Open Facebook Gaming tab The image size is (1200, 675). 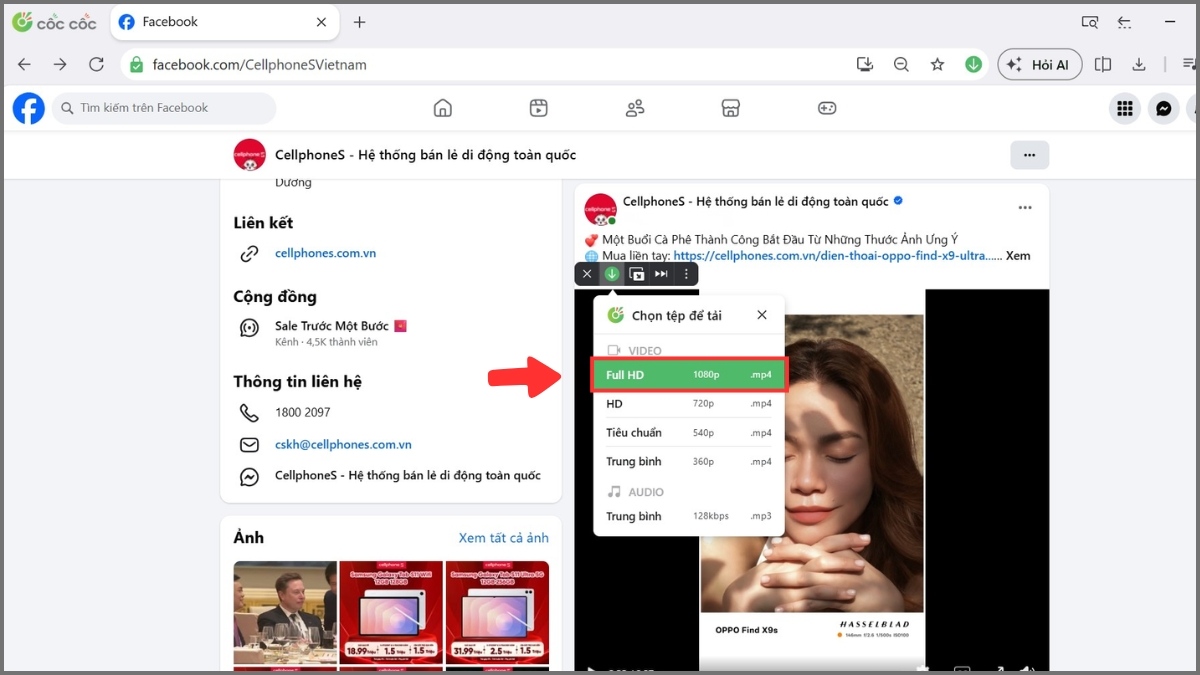click(827, 108)
